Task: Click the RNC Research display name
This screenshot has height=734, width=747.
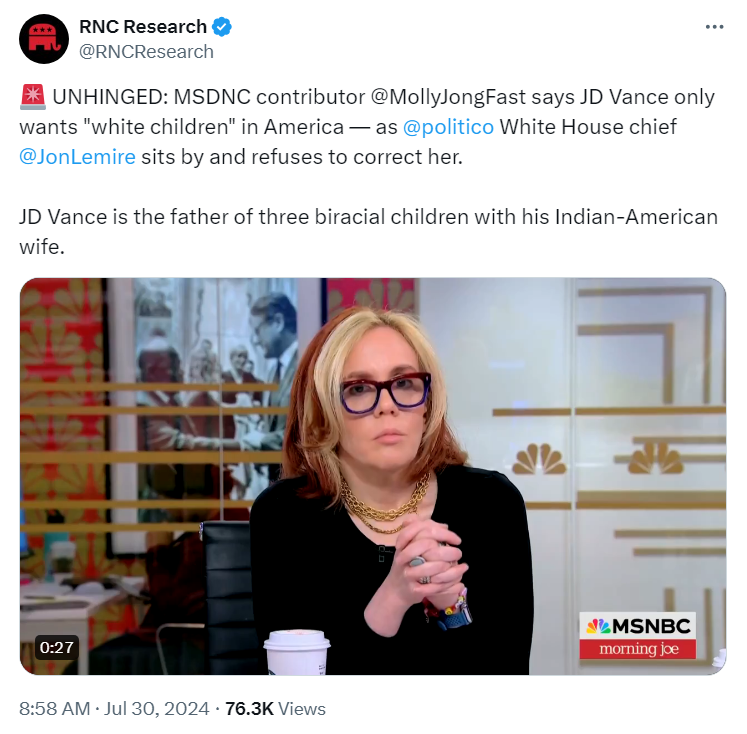Action: tap(142, 27)
